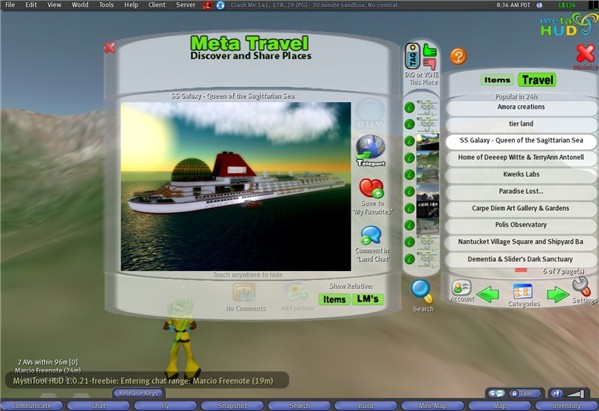Open the Client menu
The width and height of the screenshot is (599, 411).
tap(157, 5)
